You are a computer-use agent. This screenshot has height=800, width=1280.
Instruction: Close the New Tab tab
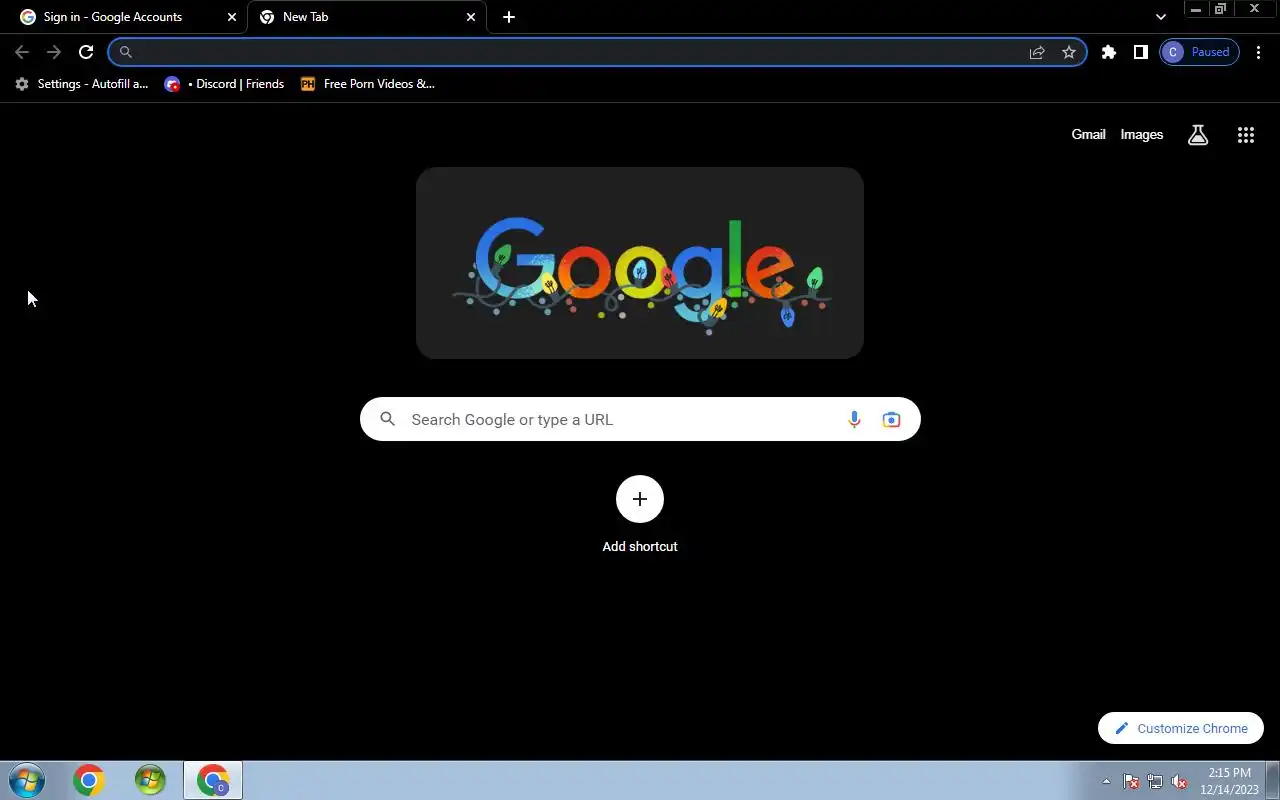(471, 17)
